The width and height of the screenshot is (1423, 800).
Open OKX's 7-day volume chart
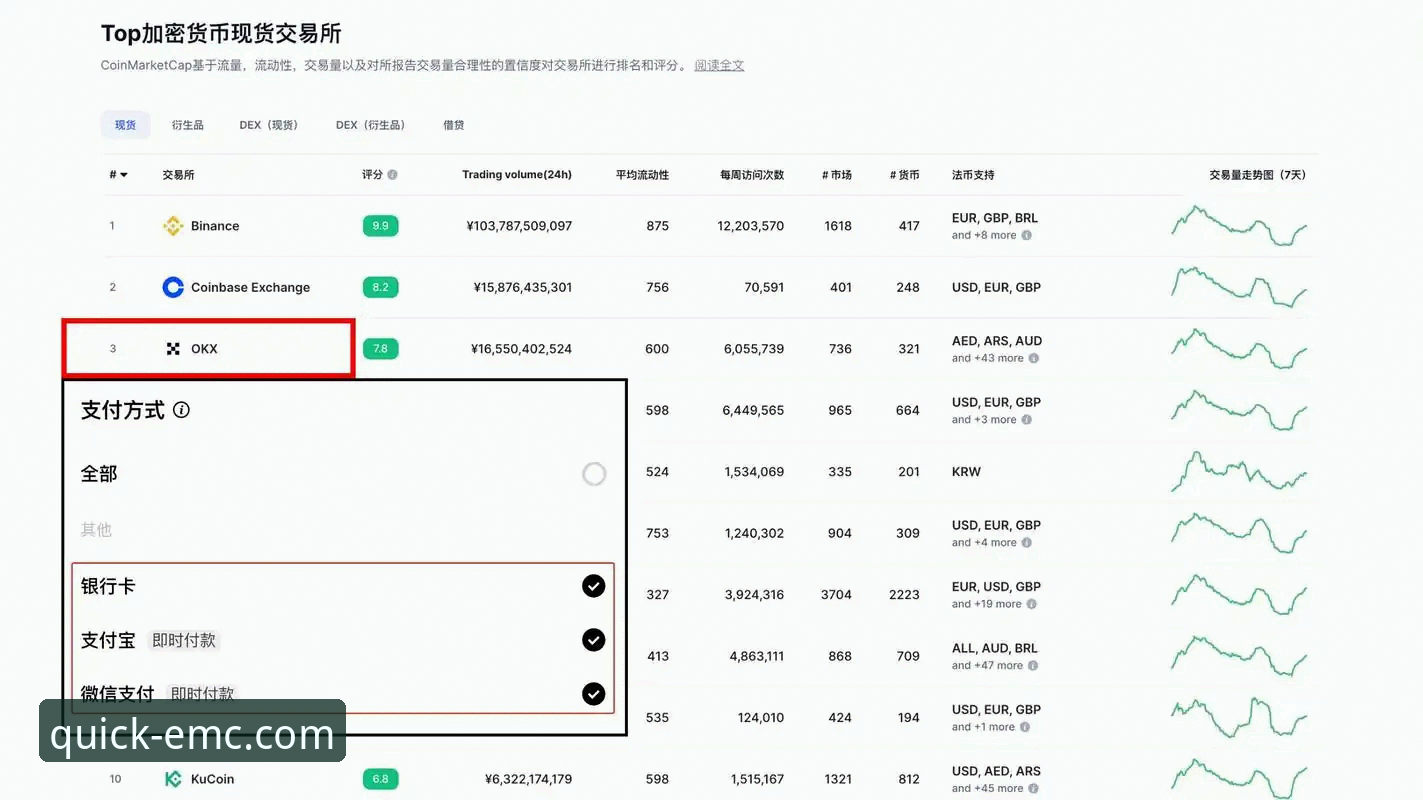(1239, 349)
